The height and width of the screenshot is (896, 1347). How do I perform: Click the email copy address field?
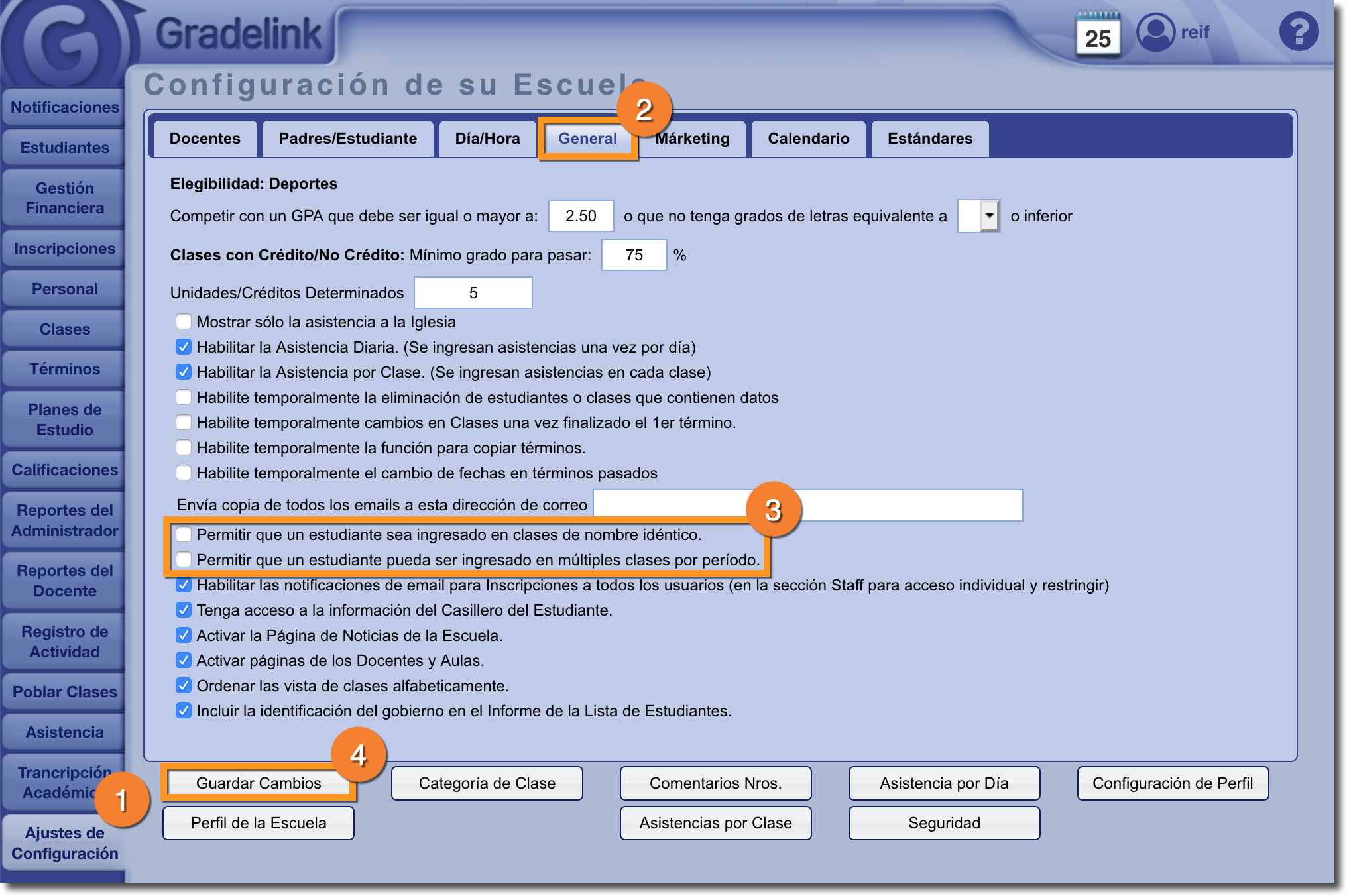coord(807,506)
